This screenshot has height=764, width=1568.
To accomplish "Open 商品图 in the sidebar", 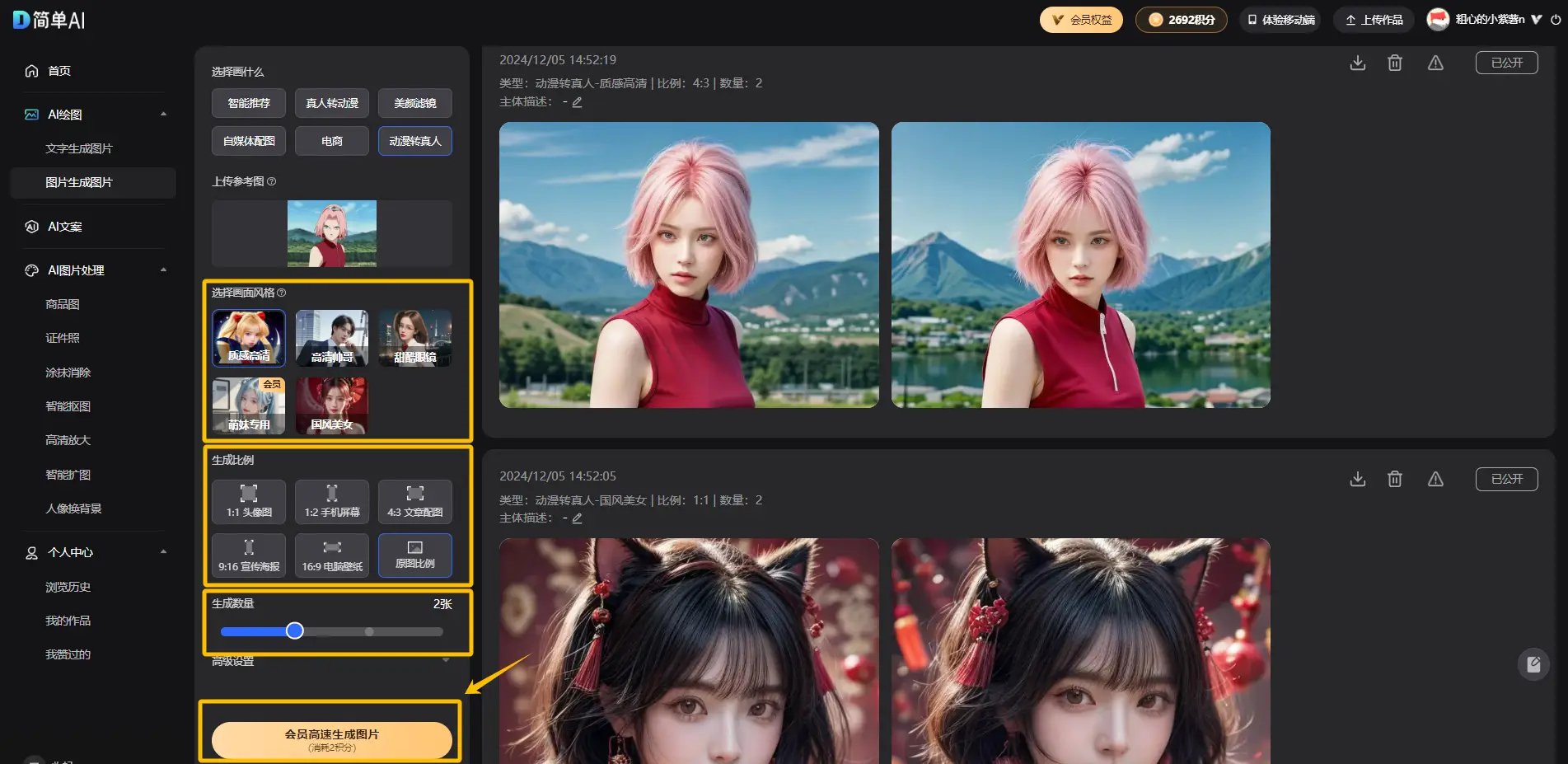I will pos(63,304).
